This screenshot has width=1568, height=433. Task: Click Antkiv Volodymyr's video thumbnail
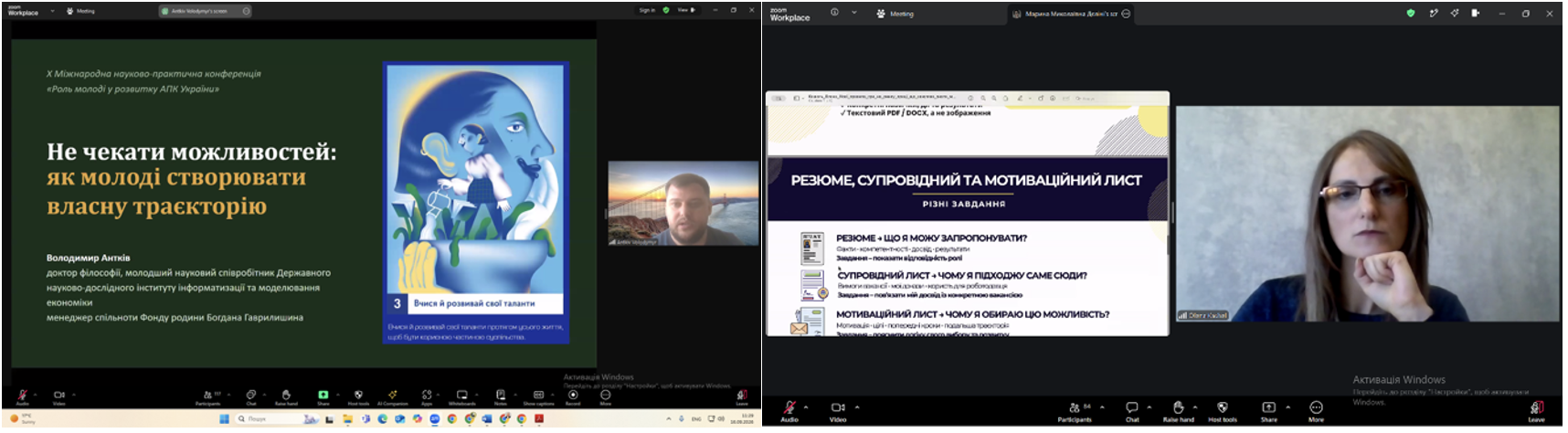pyautogui.click(x=683, y=204)
